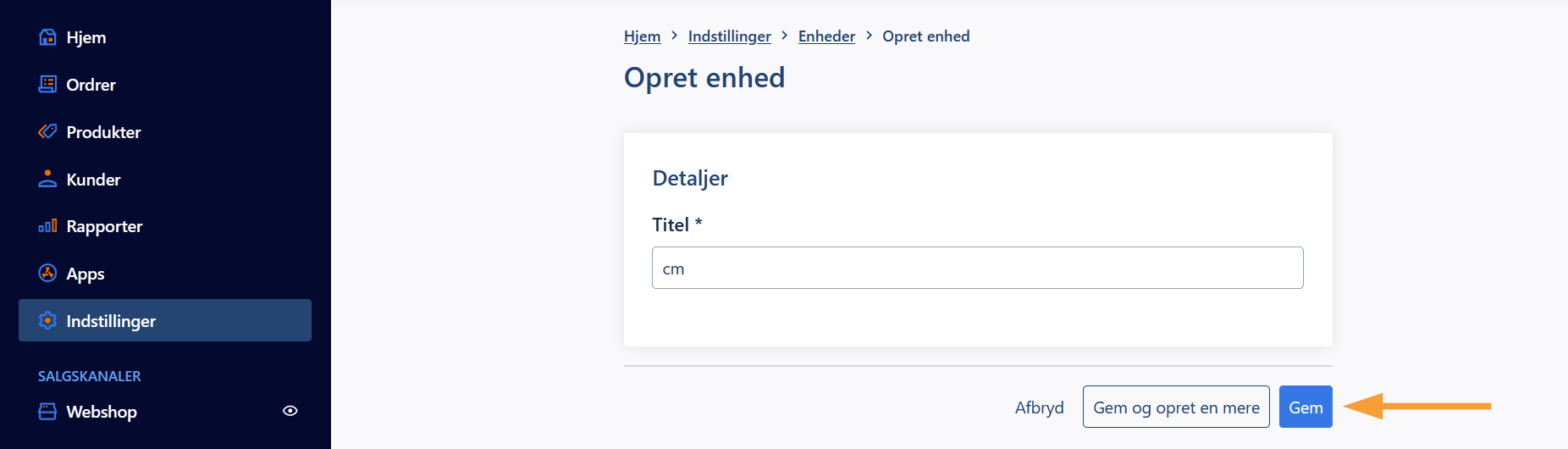1568x449 pixels.
Task: Click the Hjem house icon in sidebar
Action: 47,37
